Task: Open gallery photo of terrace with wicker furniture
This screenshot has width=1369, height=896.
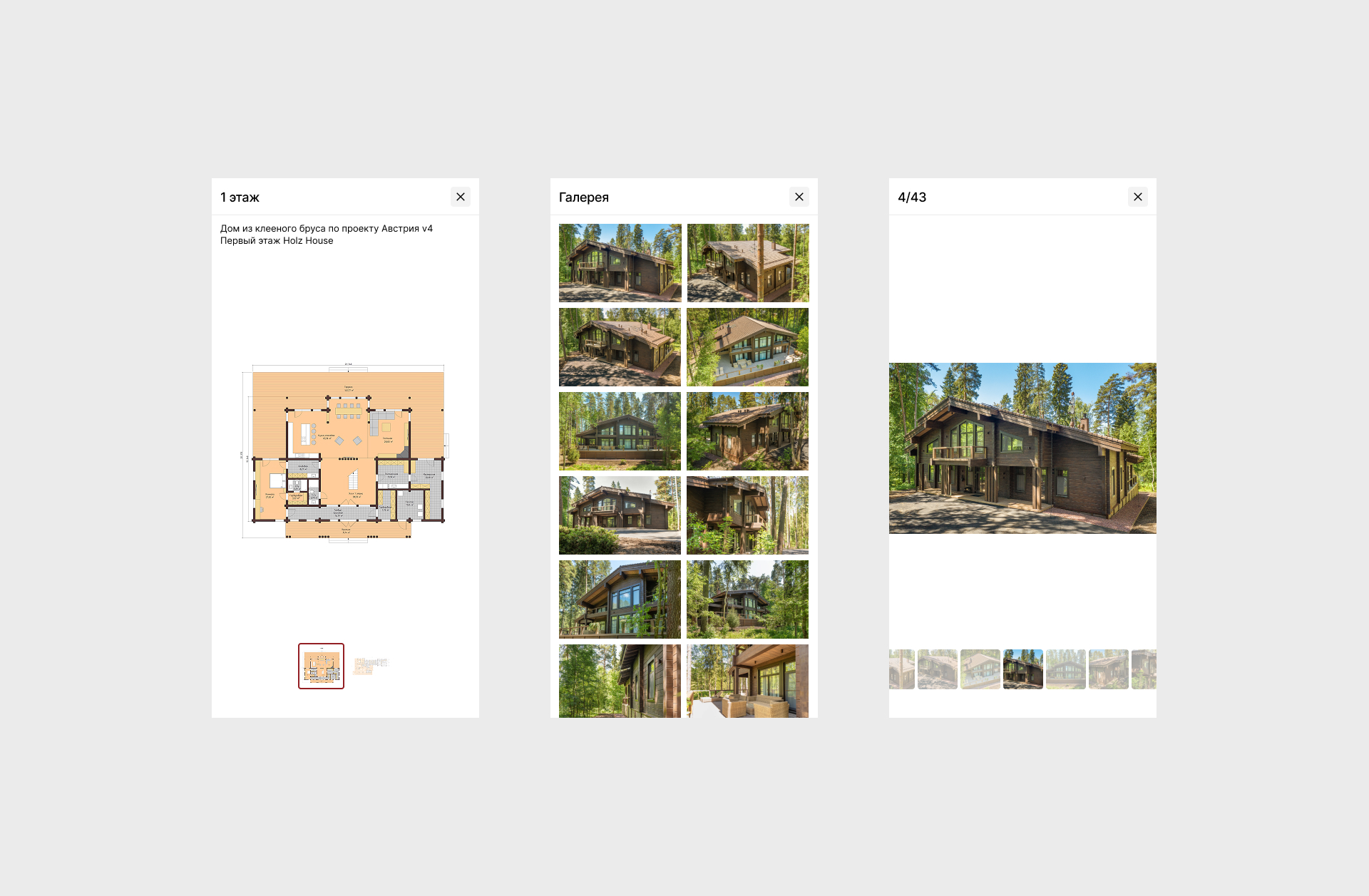Action: tap(748, 681)
